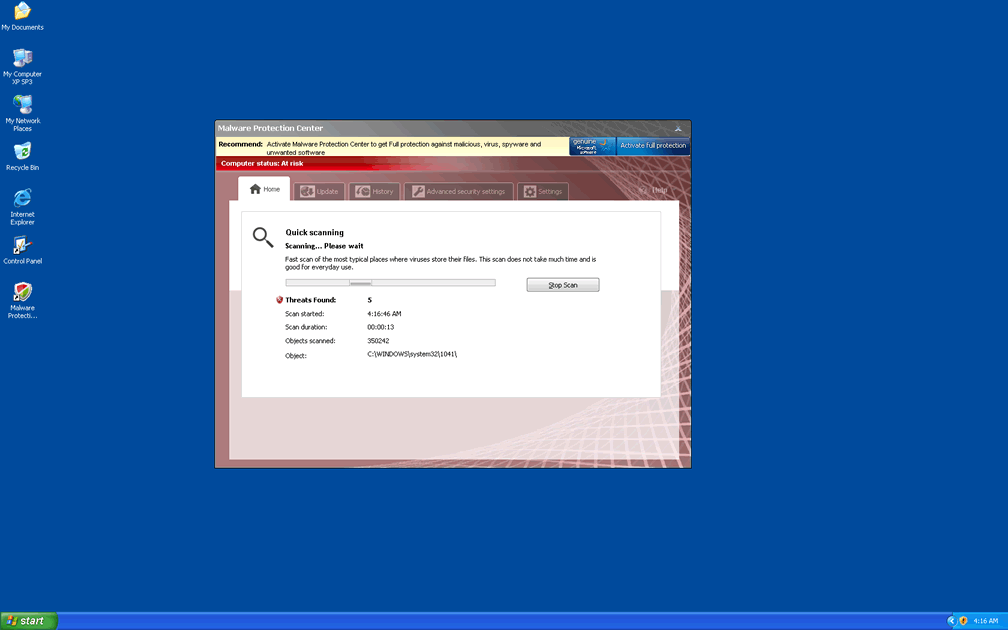Viewport: 1008px width, 630px height.
Task: Open My Network Places icon
Action: click(x=22, y=106)
